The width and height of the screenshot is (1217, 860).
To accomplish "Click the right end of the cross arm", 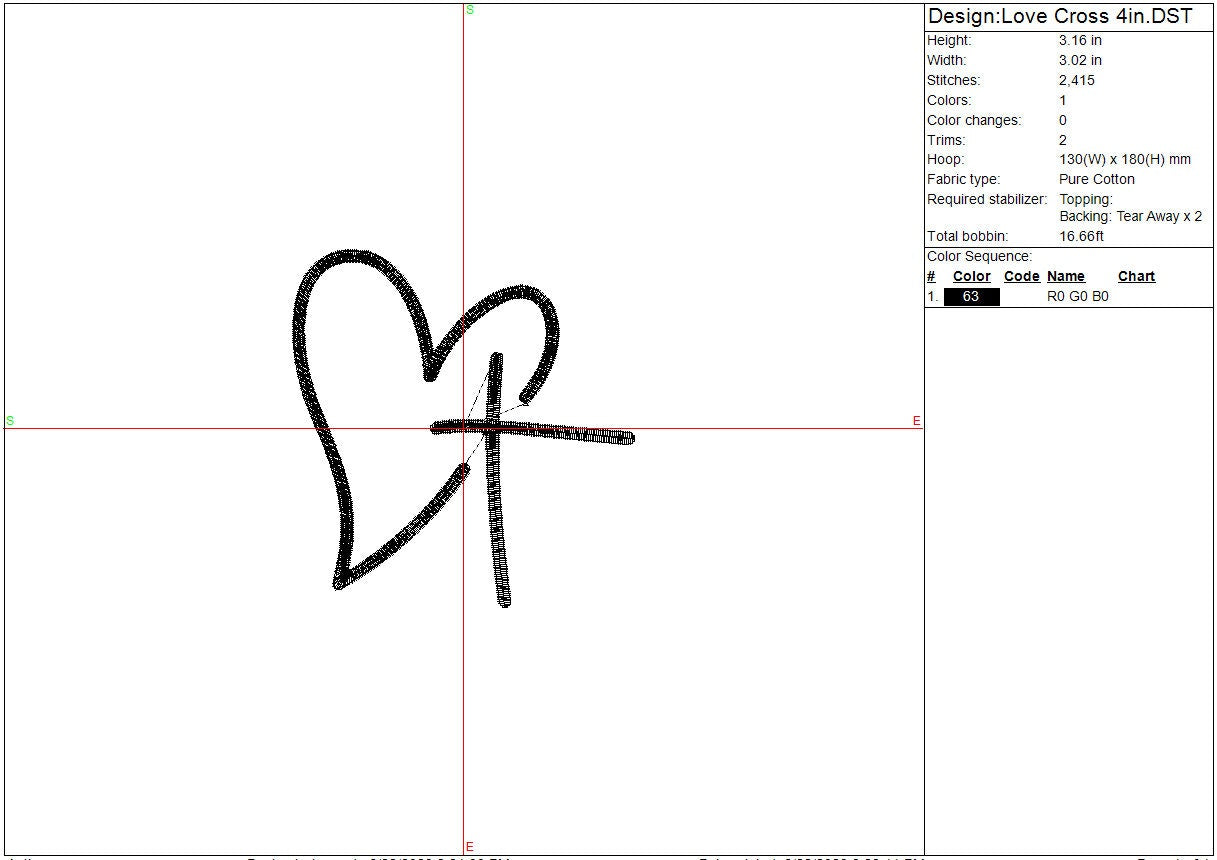I will (627, 437).
